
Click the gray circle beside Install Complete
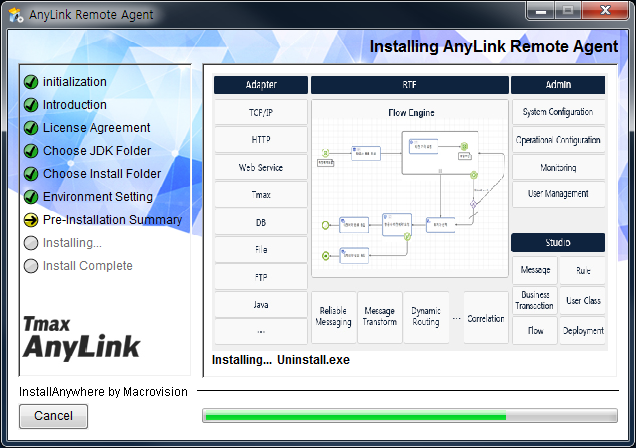[31, 266]
